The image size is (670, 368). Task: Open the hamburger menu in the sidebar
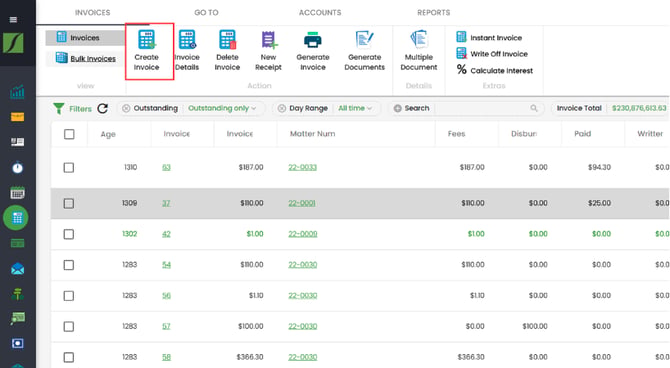pyautogui.click(x=13, y=20)
